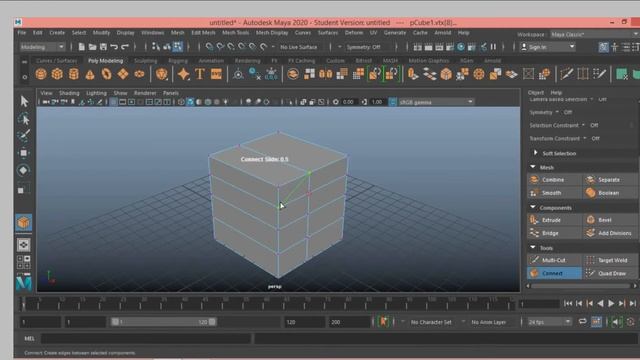Open the viewport Shading menu
This screenshot has height=360, width=640.
tap(69, 93)
